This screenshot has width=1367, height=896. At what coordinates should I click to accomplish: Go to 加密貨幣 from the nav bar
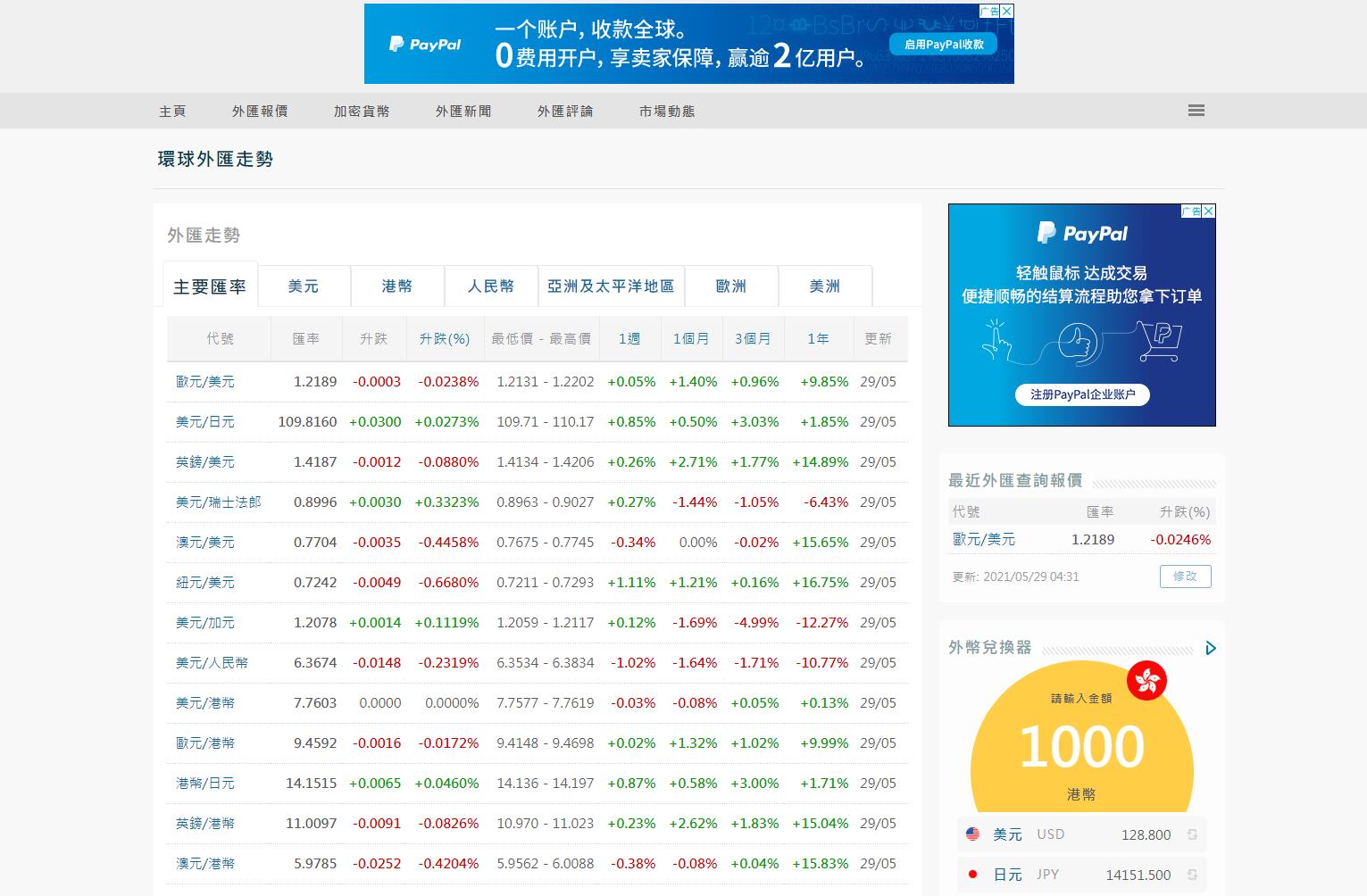point(362,112)
